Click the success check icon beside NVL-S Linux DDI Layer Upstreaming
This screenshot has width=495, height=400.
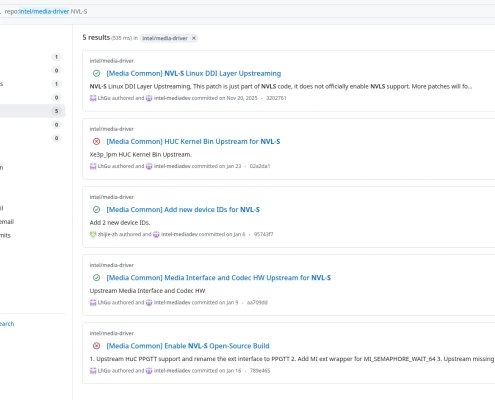[96, 73]
